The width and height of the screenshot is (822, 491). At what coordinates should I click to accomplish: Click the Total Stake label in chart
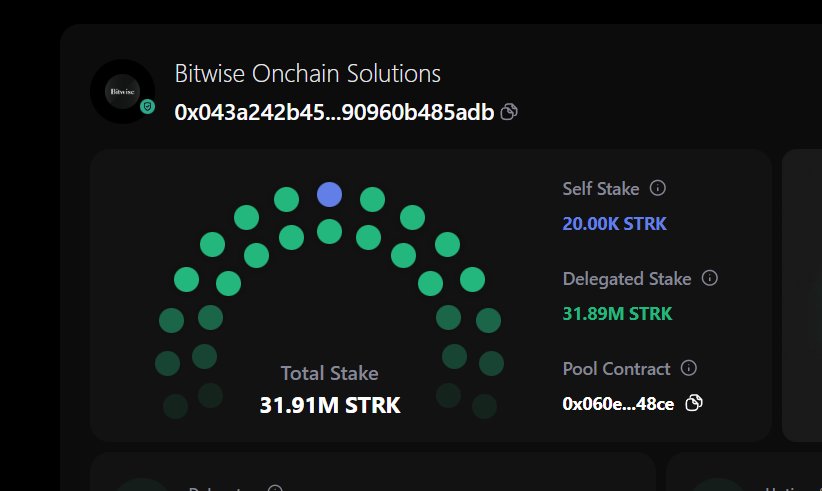(329, 373)
